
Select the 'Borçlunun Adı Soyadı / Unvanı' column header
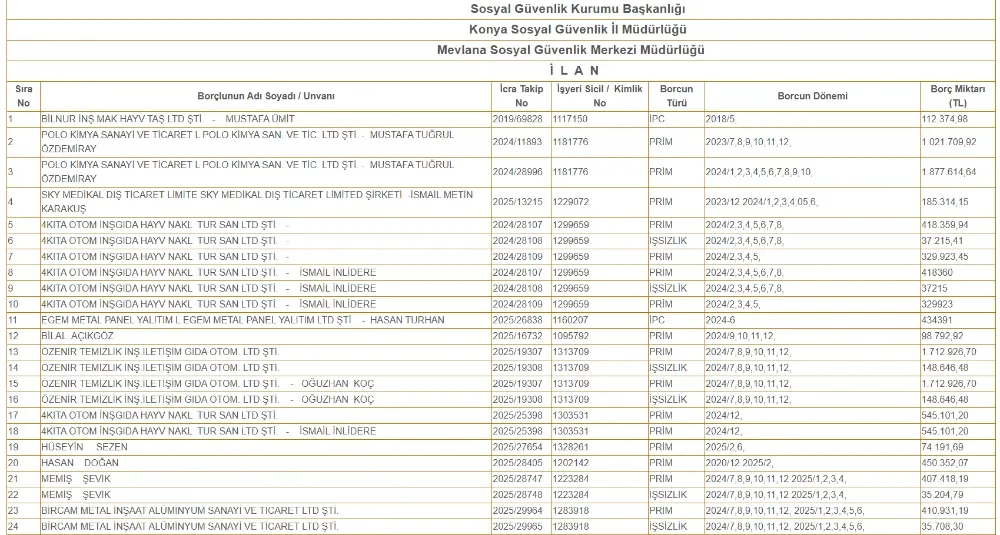tap(265, 96)
